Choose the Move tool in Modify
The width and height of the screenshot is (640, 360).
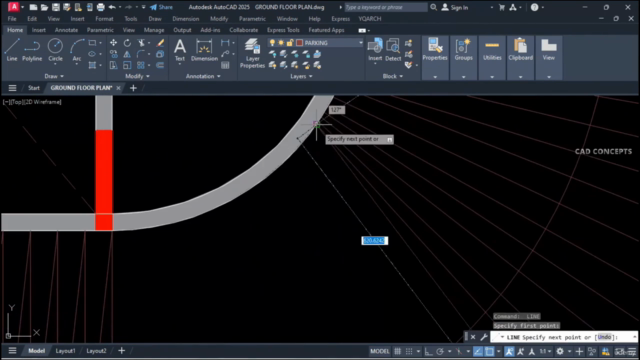tap(113, 43)
